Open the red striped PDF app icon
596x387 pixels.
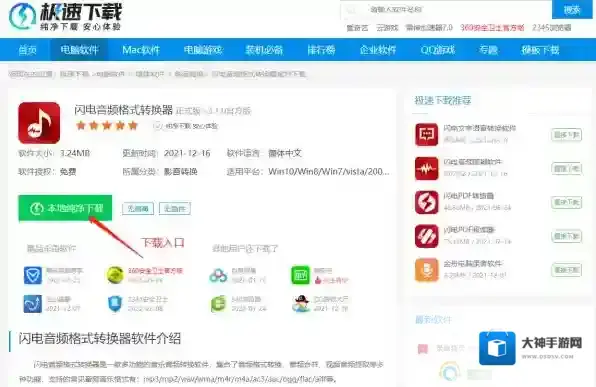[426, 236]
